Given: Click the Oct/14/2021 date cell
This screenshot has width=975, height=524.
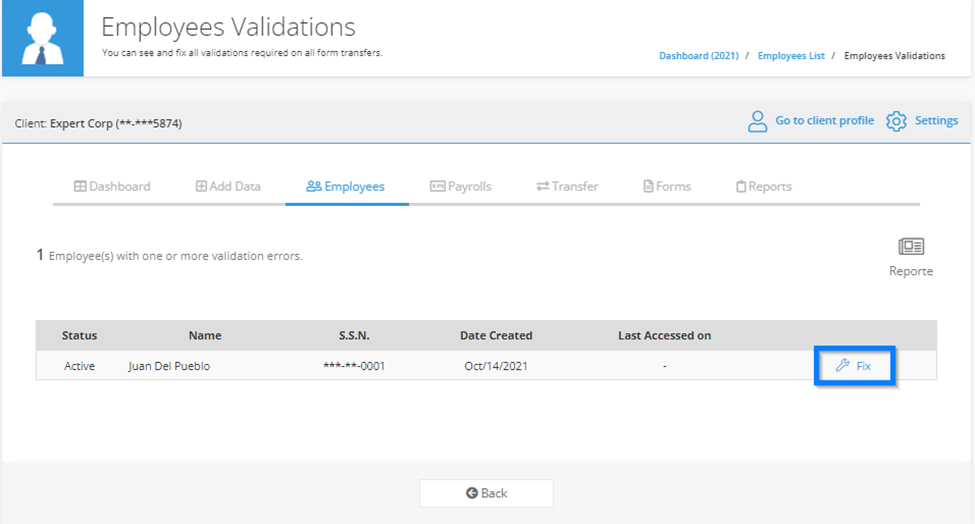Looking at the screenshot, I should (x=496, y=366).
